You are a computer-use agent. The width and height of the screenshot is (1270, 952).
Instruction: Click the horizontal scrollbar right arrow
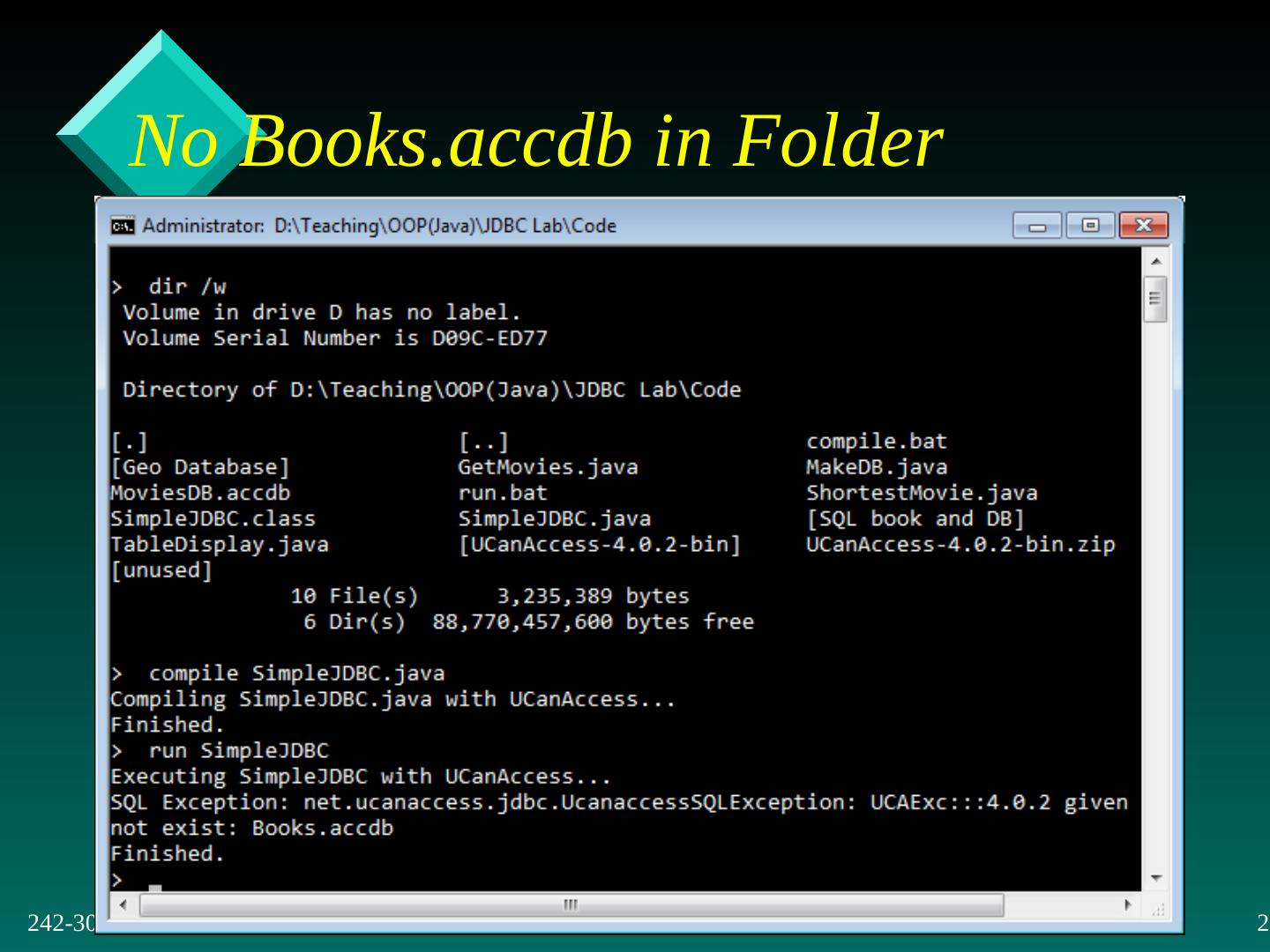click(x=1127, y=904)
